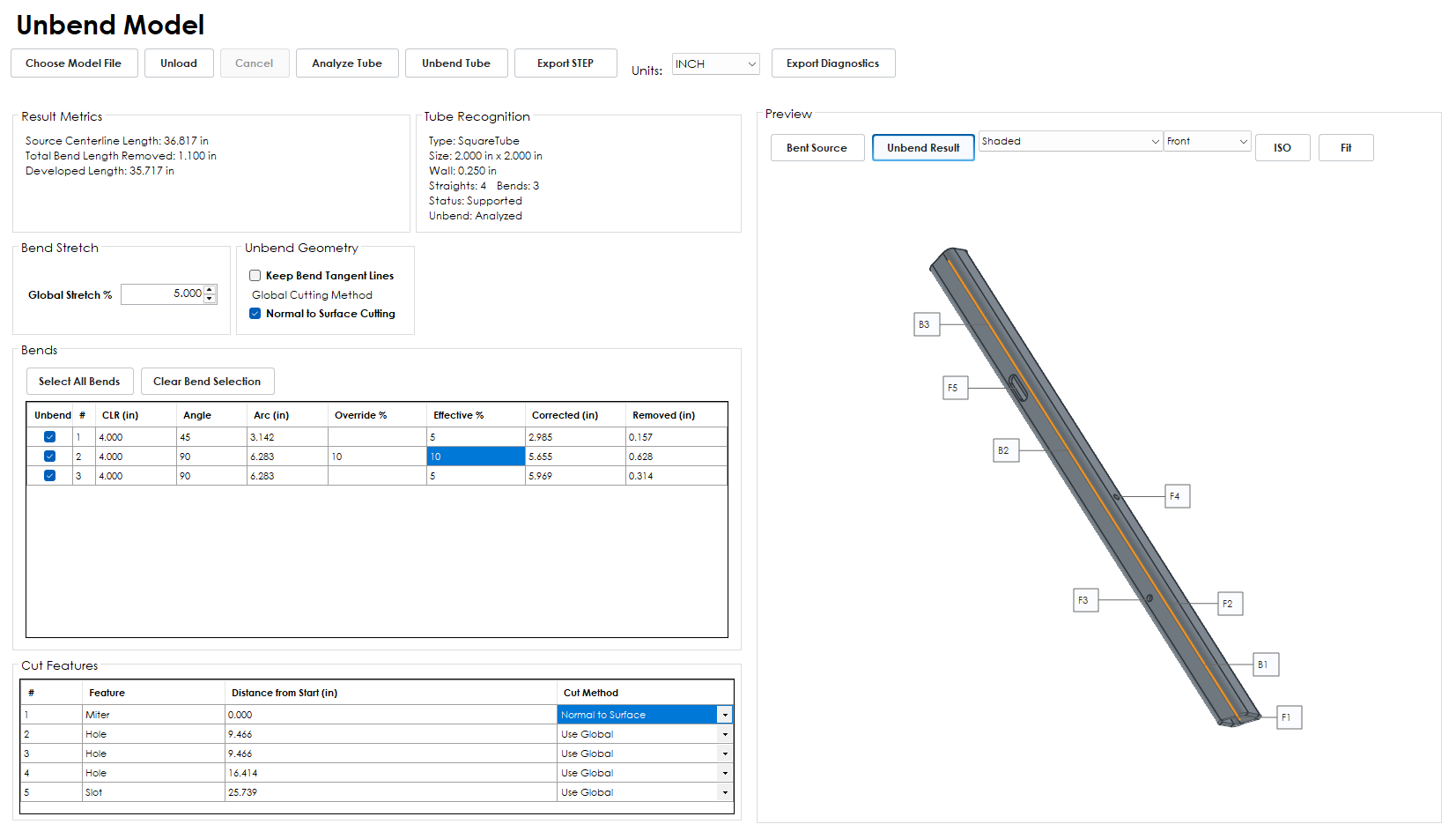This screenshot has width=1456, height=839.
Task: Click the Export STEP button
Action: click(565, 63)
